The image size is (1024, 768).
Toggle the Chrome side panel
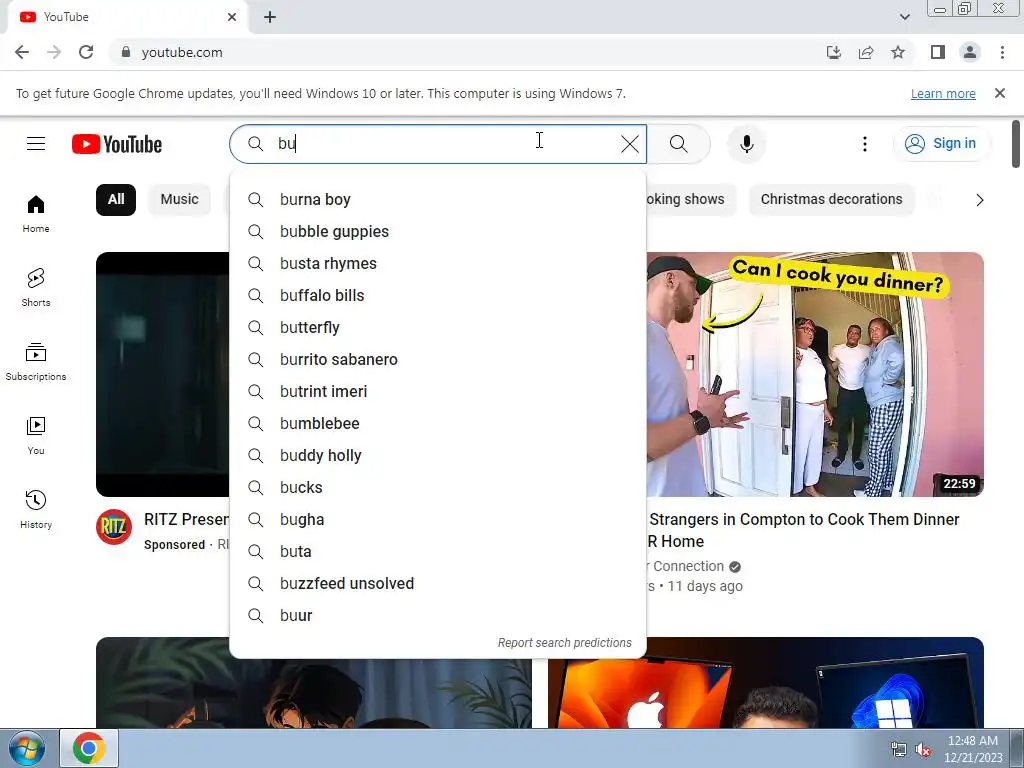(938, 52)
